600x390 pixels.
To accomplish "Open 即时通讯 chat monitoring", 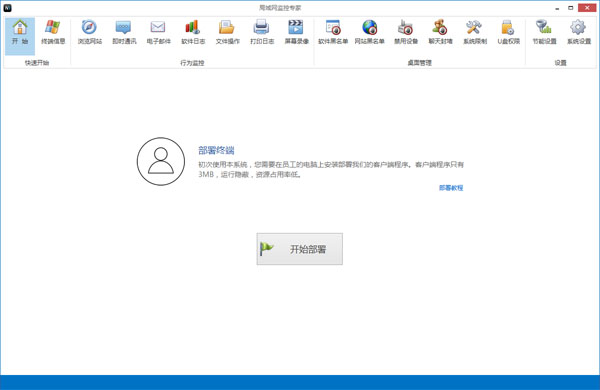I will [x=124, y=32].
